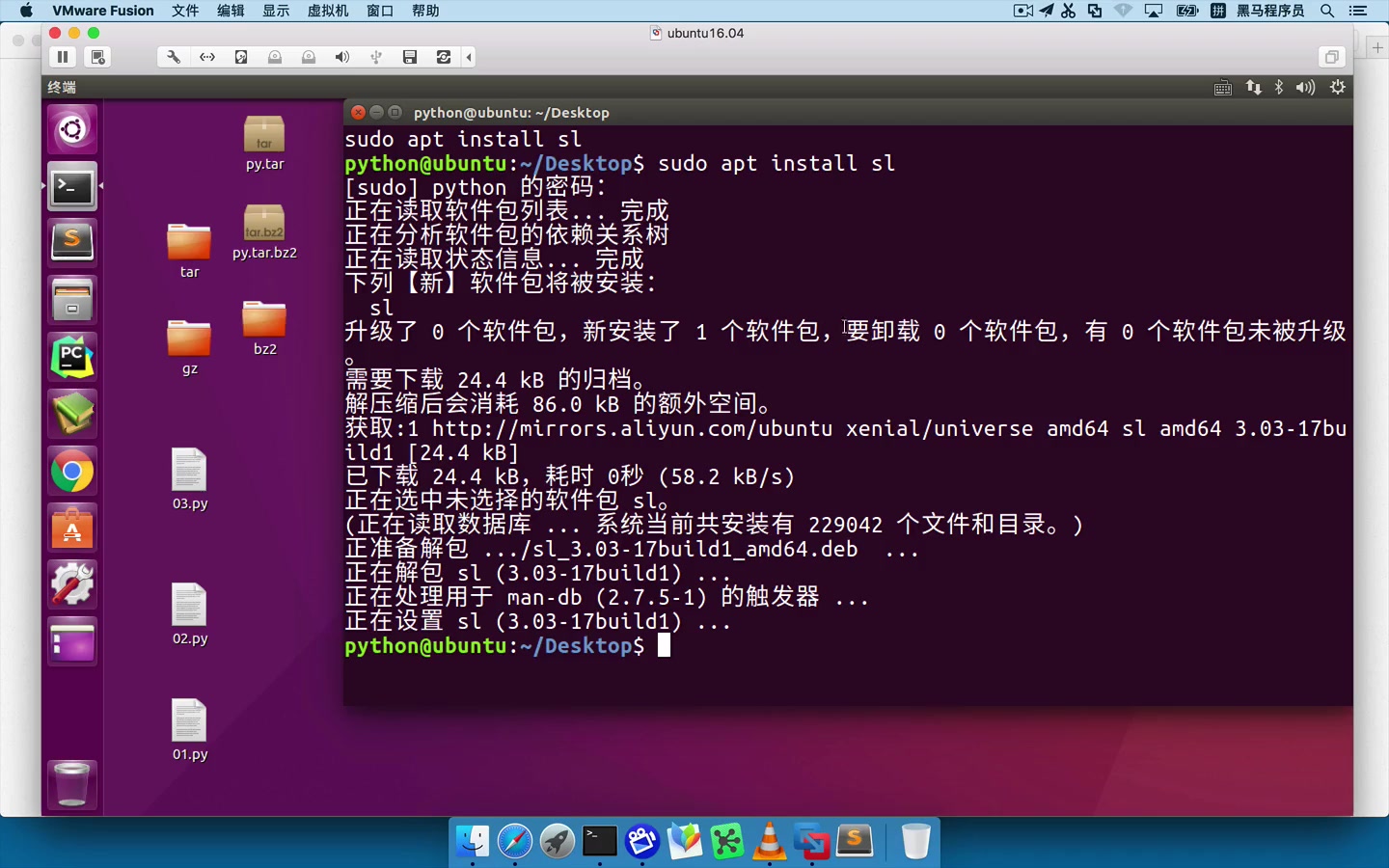
Task: Select the tar folder on desktop
Action: (x=189, y=251)
